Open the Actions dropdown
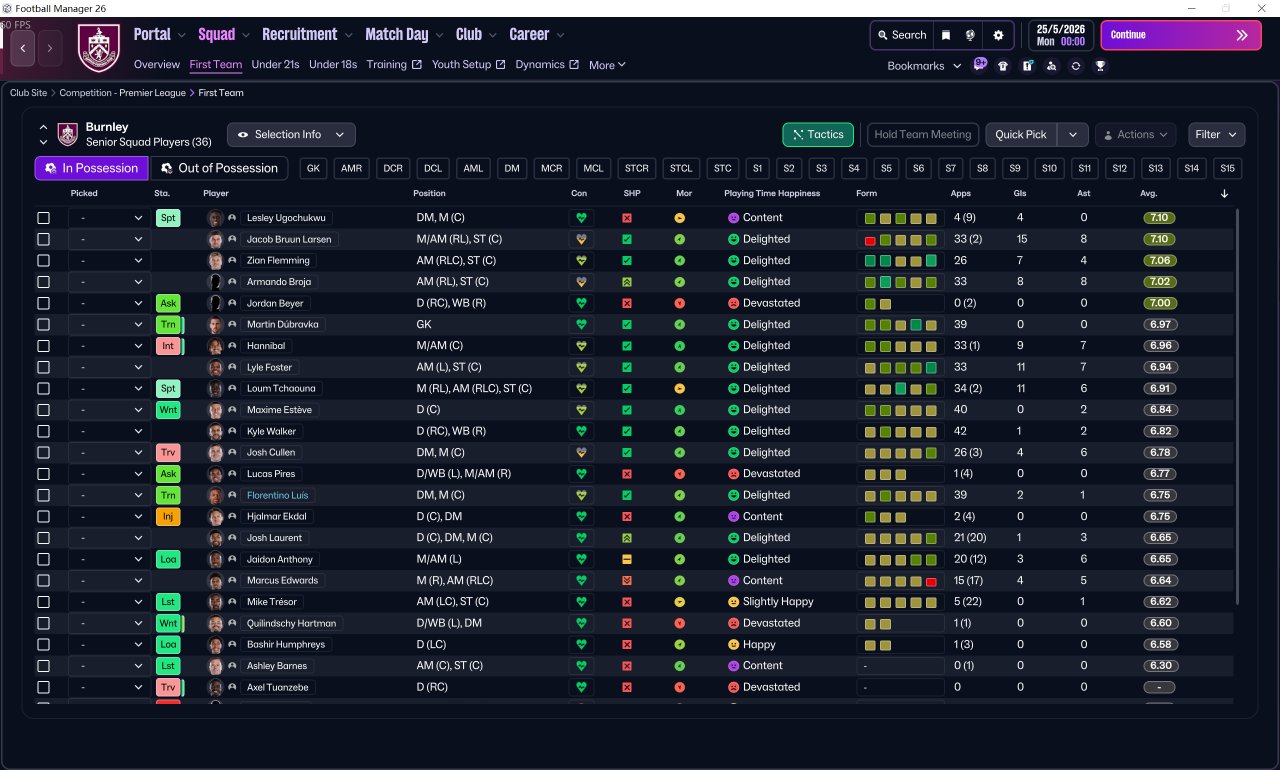This screenshot has height=770, width=1280. click(1135, 135)
